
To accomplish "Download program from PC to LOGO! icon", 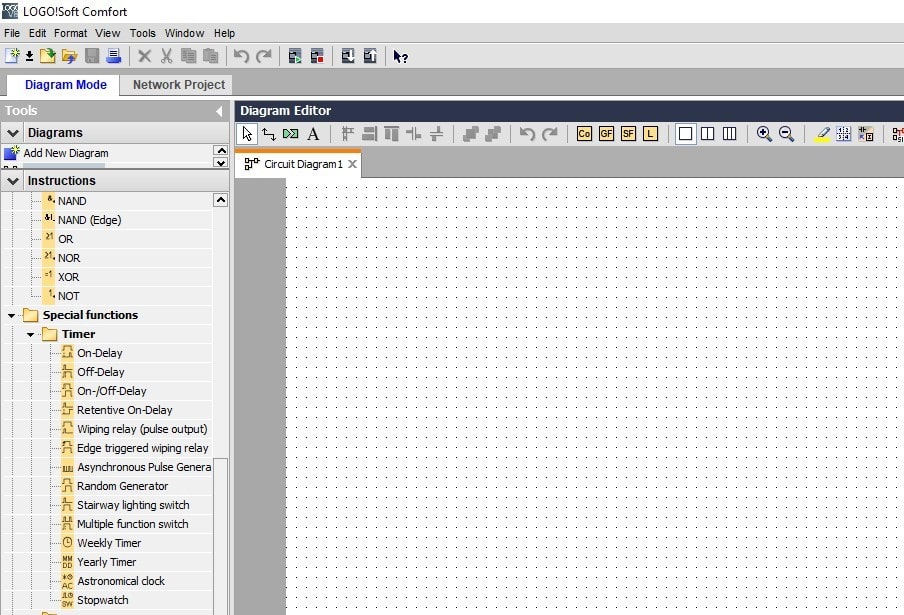I will point(348,56).
